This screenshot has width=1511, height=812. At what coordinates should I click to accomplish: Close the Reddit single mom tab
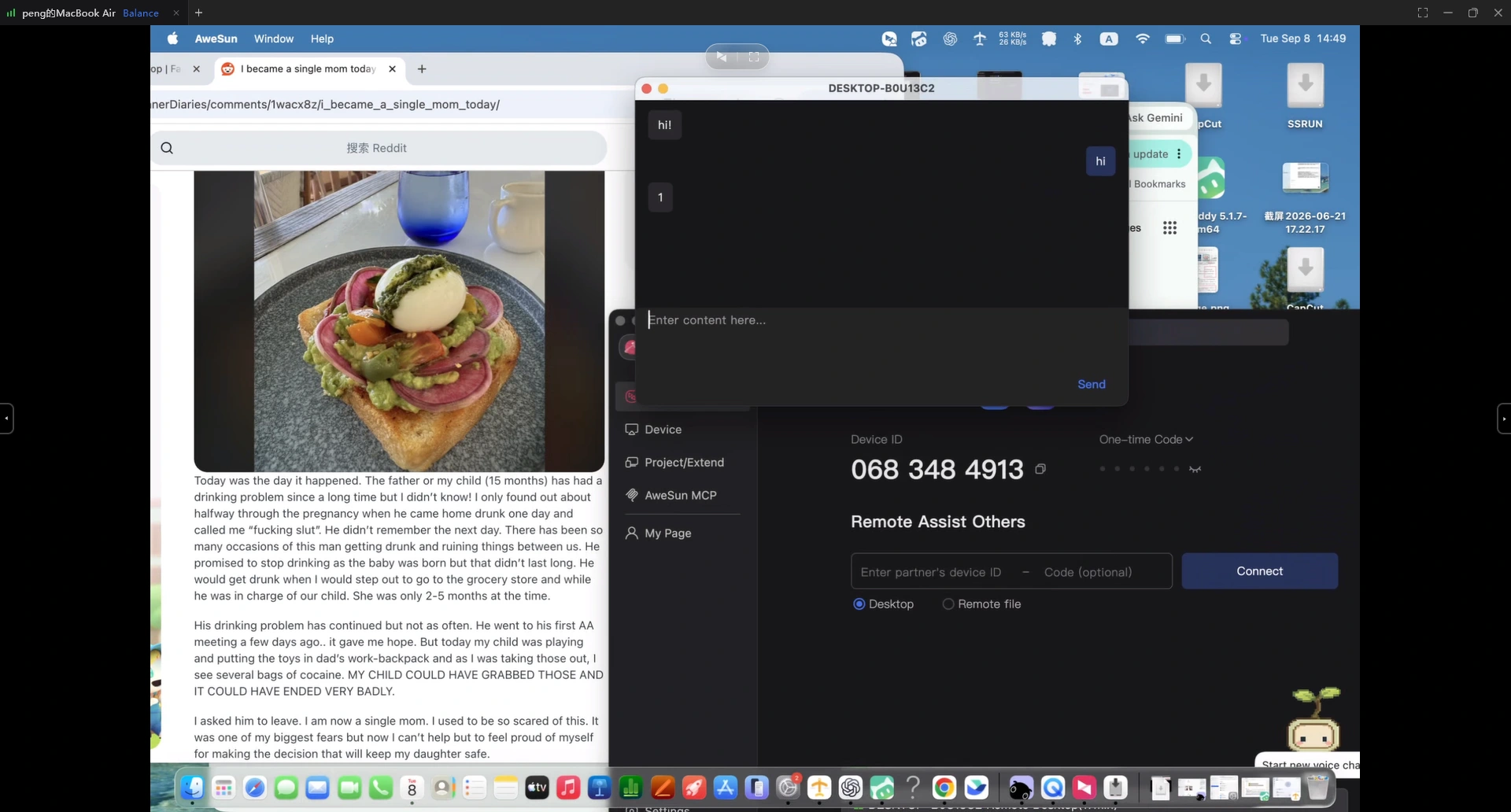[392, 69]
